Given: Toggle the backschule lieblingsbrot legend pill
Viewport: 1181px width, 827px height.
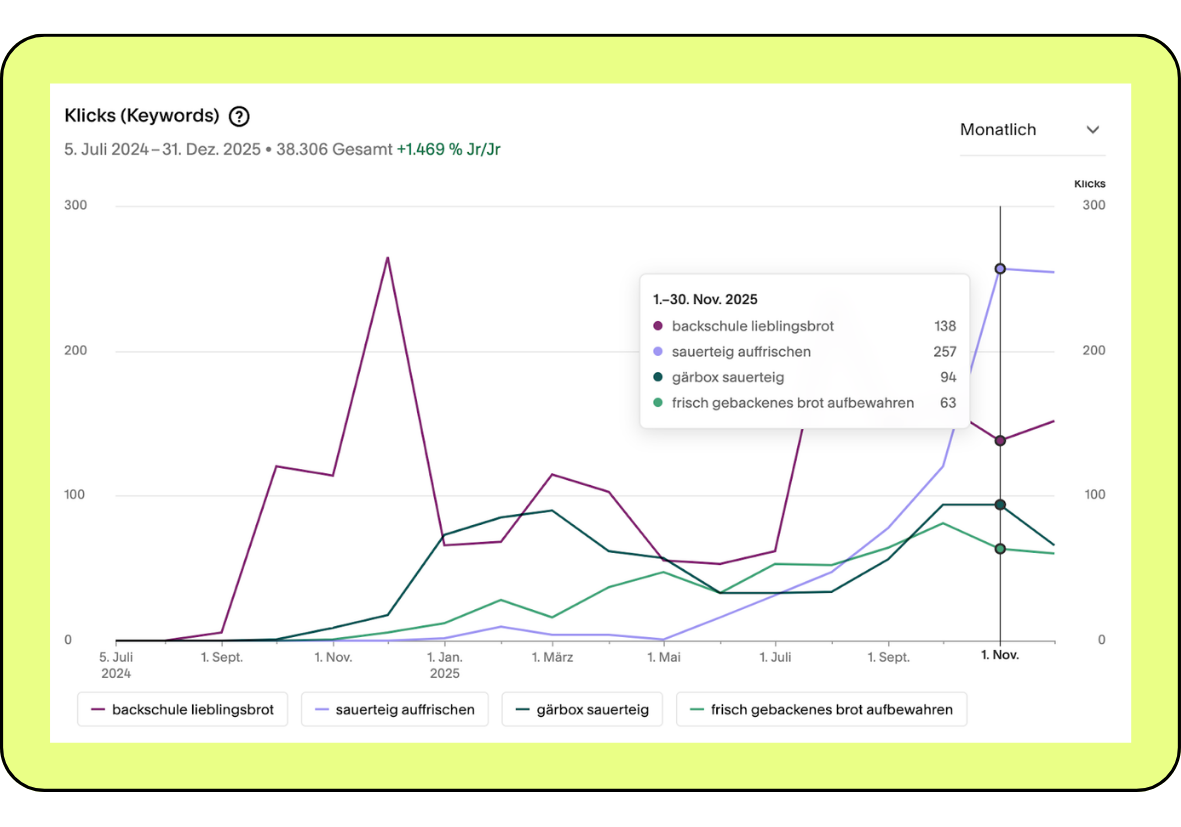Looking at the screenshot, I should coord(182,709).
